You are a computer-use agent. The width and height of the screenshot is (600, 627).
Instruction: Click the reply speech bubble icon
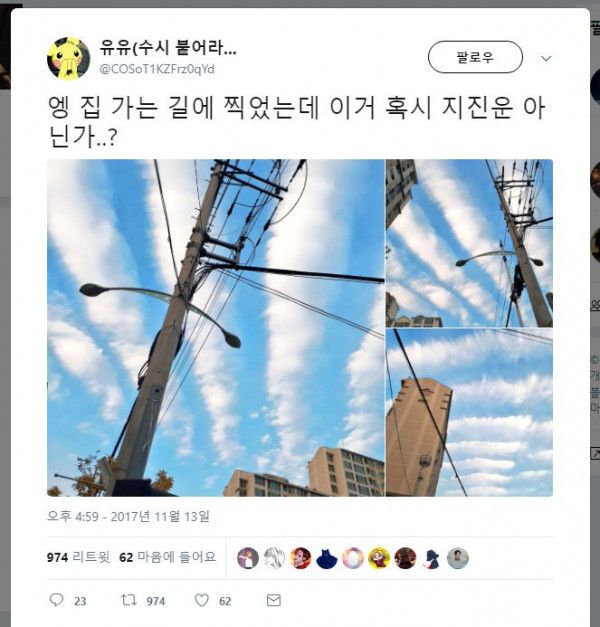(x=56, y=600)
